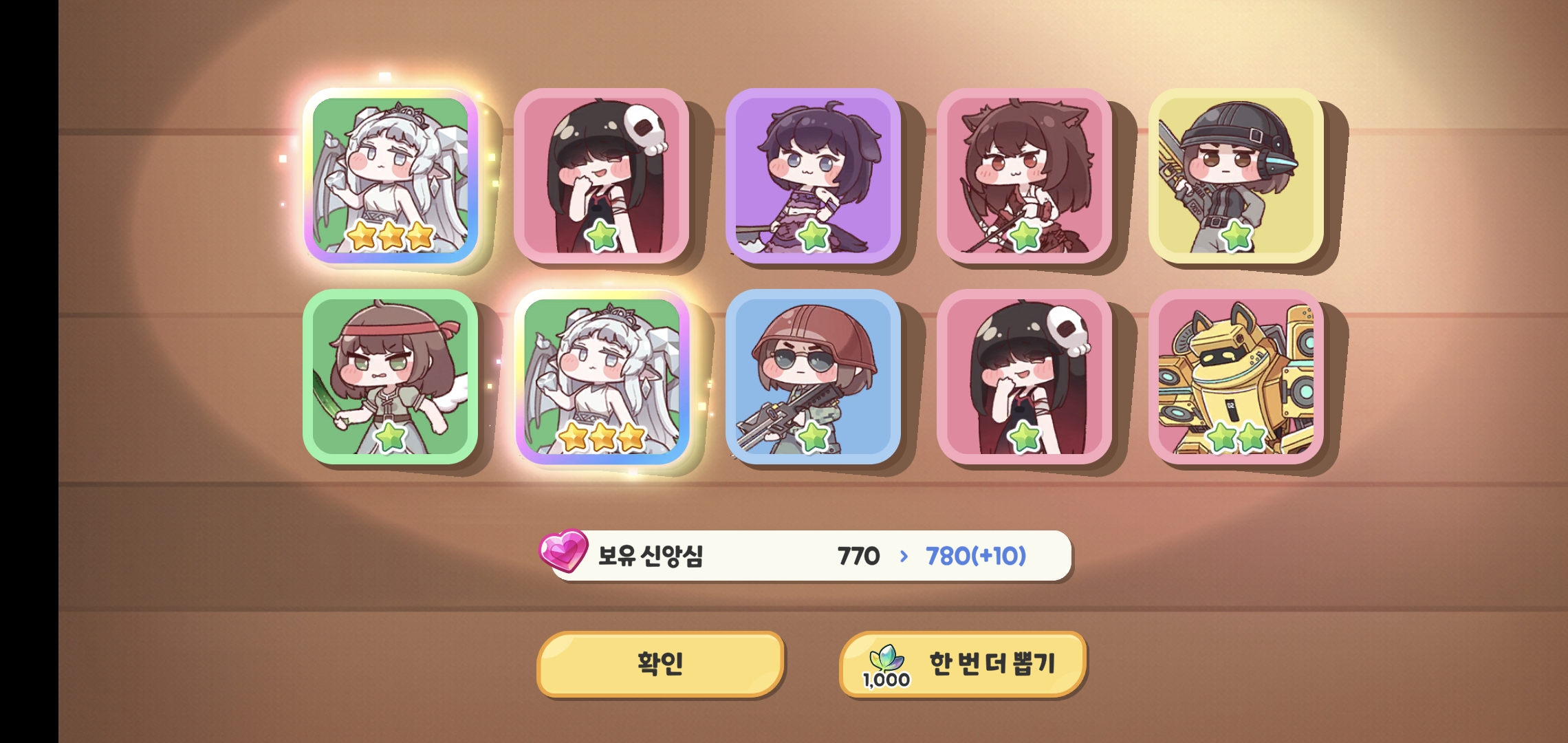This screenshot has height=743, width=1568.
Task: Select the top-row white-haired three-star angel card
Action: (x=391, y=175)
